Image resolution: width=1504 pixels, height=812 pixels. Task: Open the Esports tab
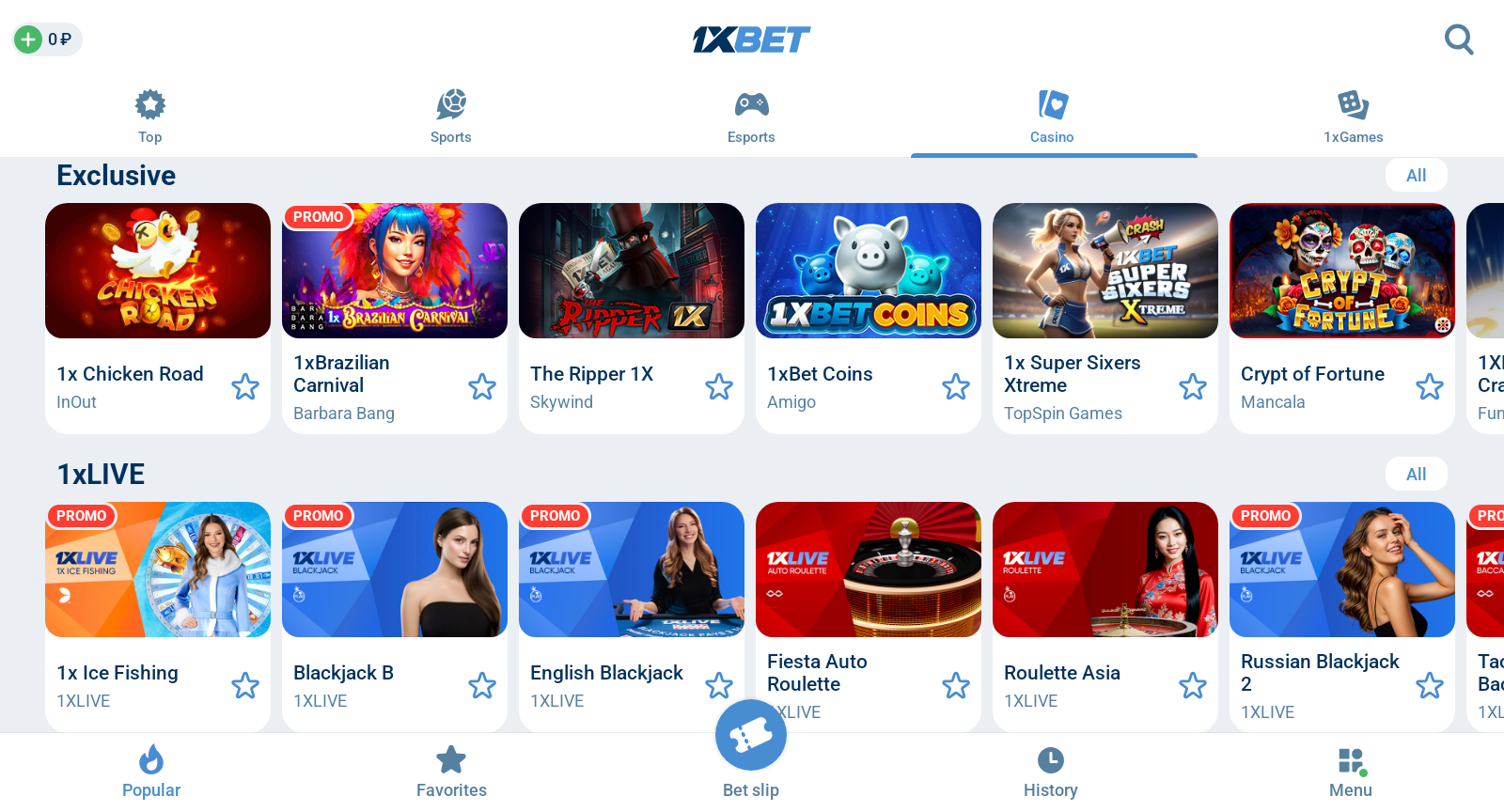pyautogui.click(x=751, y=117)
